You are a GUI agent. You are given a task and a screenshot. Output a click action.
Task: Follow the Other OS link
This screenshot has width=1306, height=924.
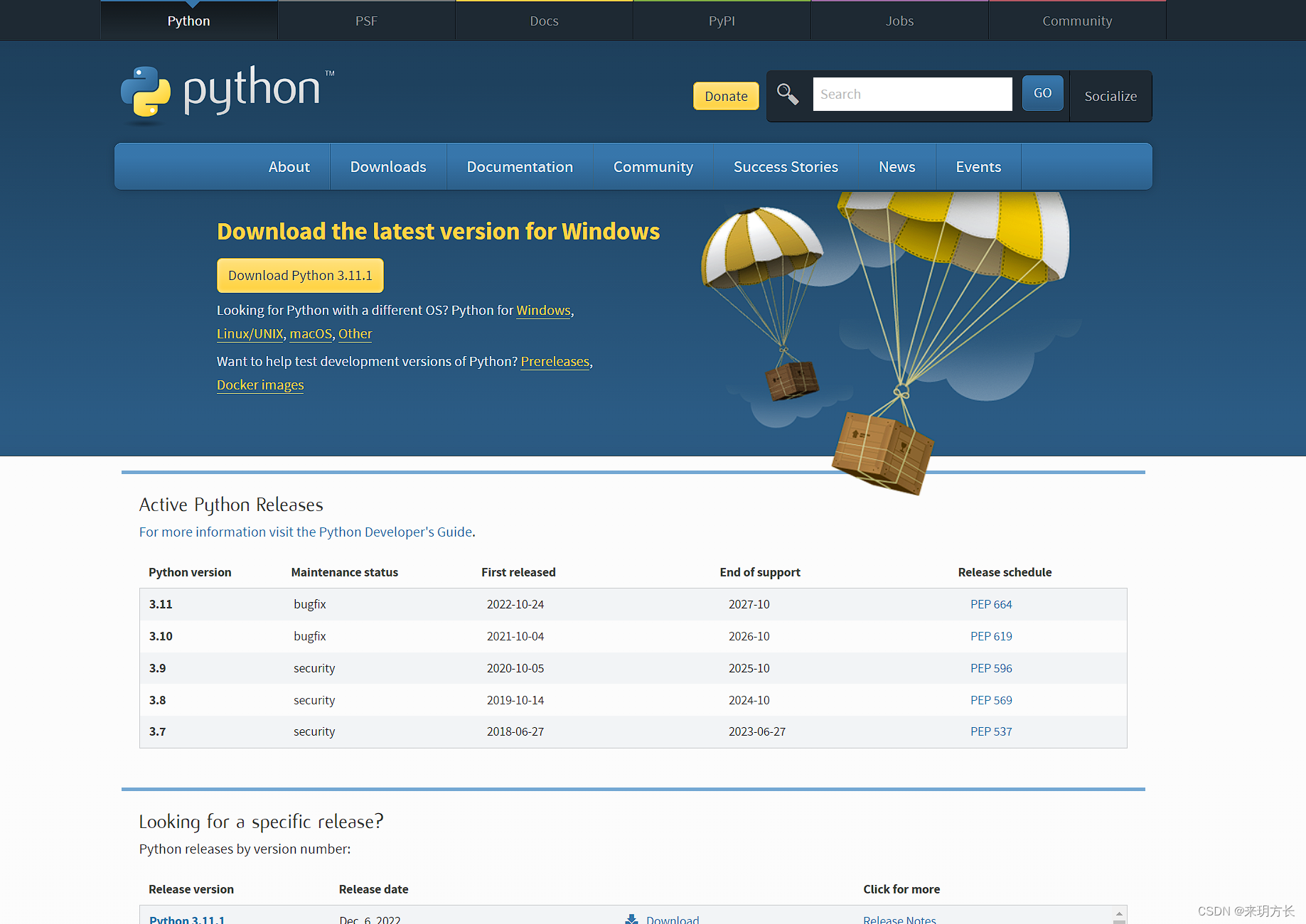355,333
